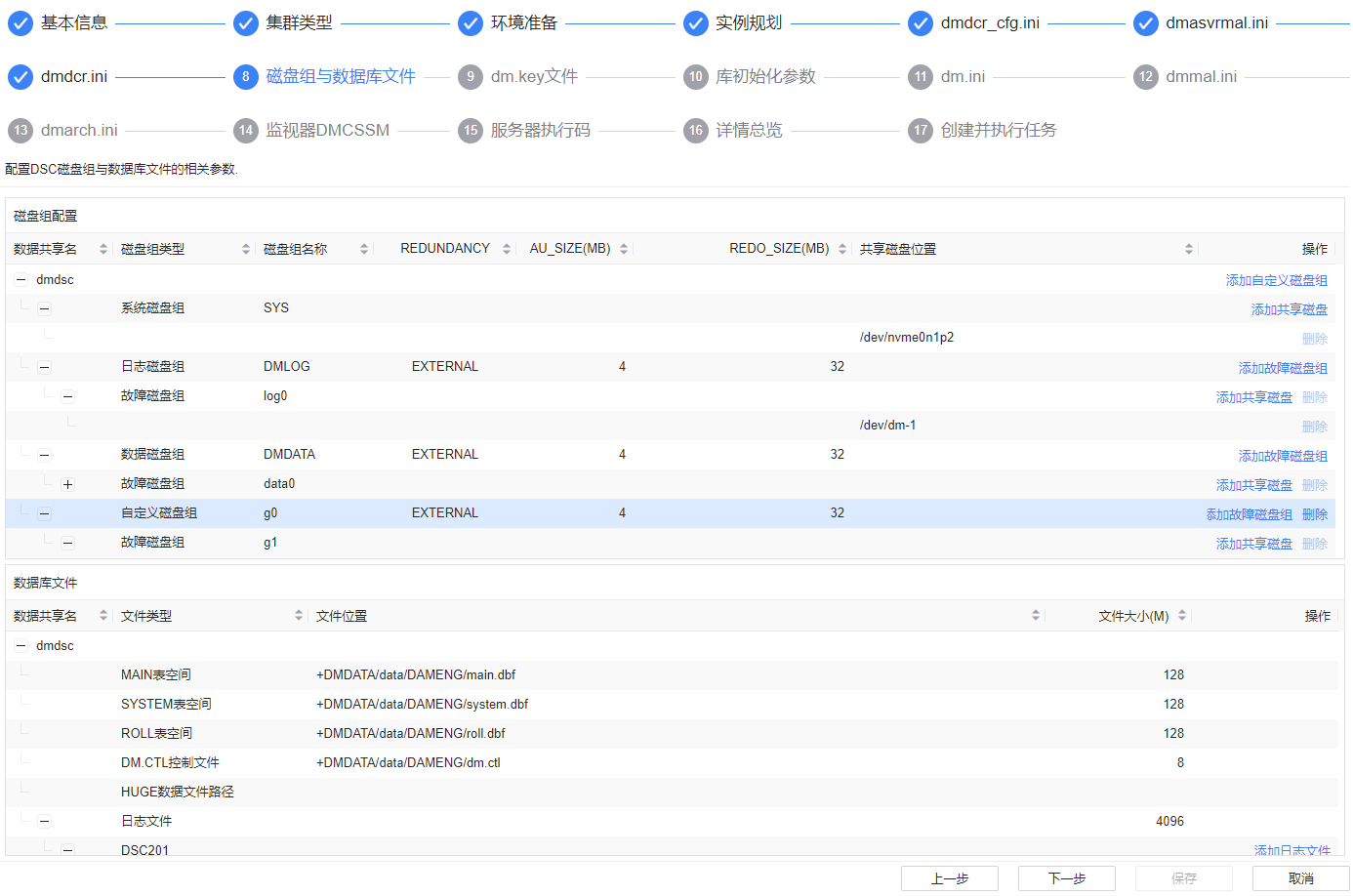Click step 15 circle icon for 服务器执行码
Image resolution: width=1353 pixels, height=896 pixels.
tap(471, 131)
